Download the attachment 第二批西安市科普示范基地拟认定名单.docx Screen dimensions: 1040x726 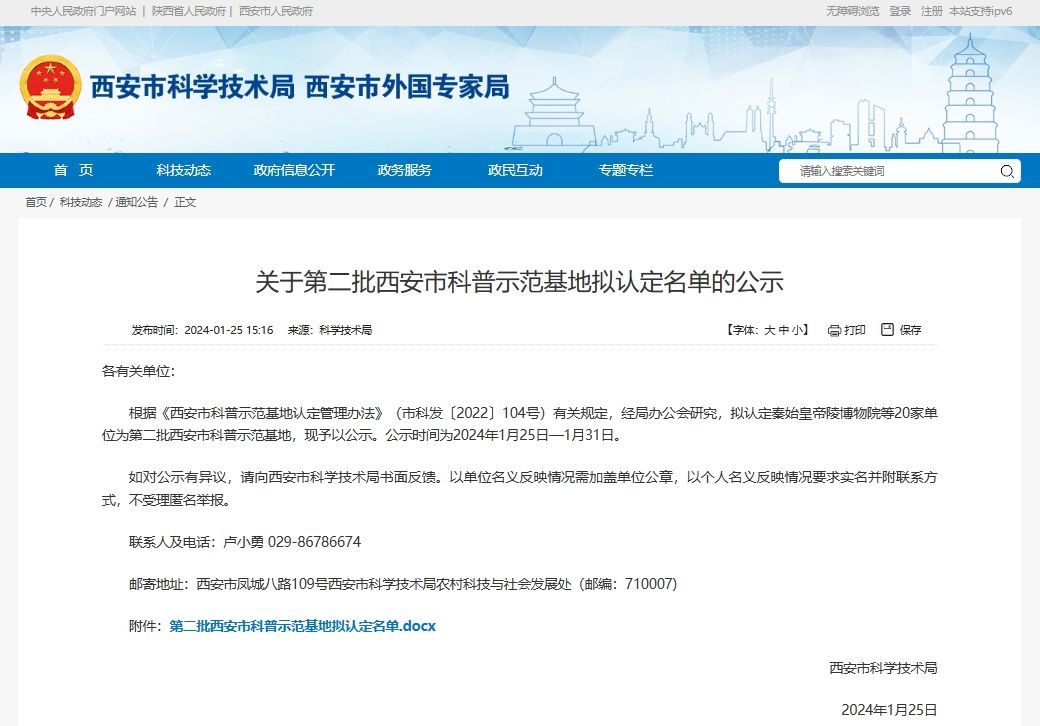302,626
